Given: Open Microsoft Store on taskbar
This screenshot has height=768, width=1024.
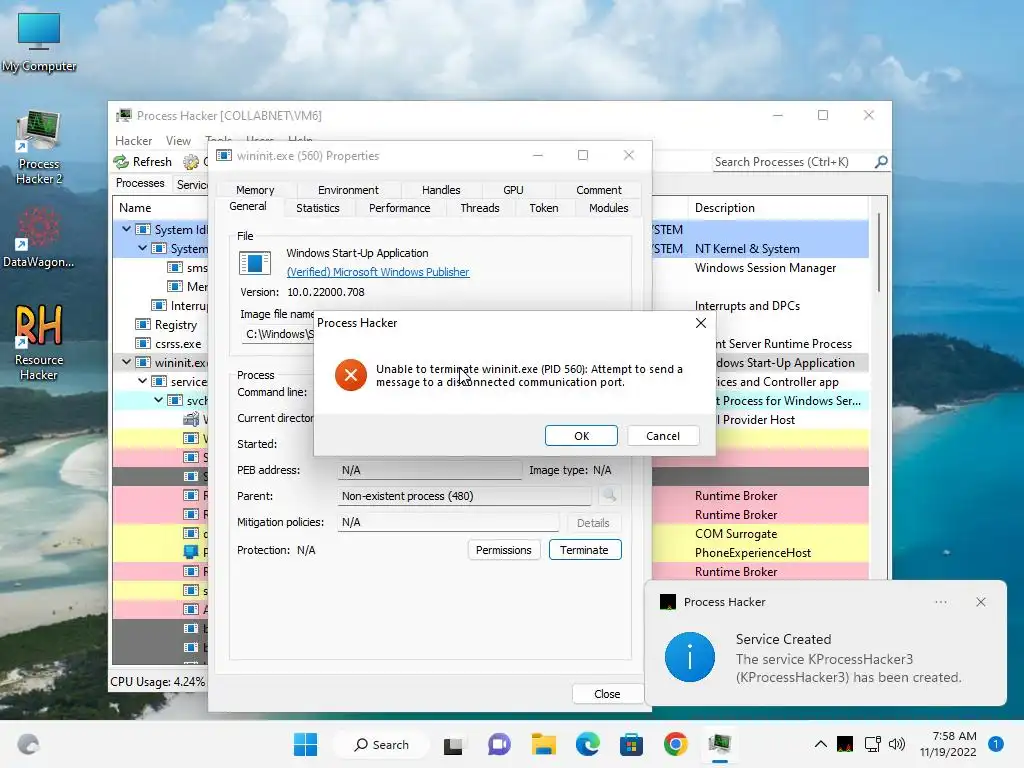Looking at the screenshot, I should tap(632, 744).
